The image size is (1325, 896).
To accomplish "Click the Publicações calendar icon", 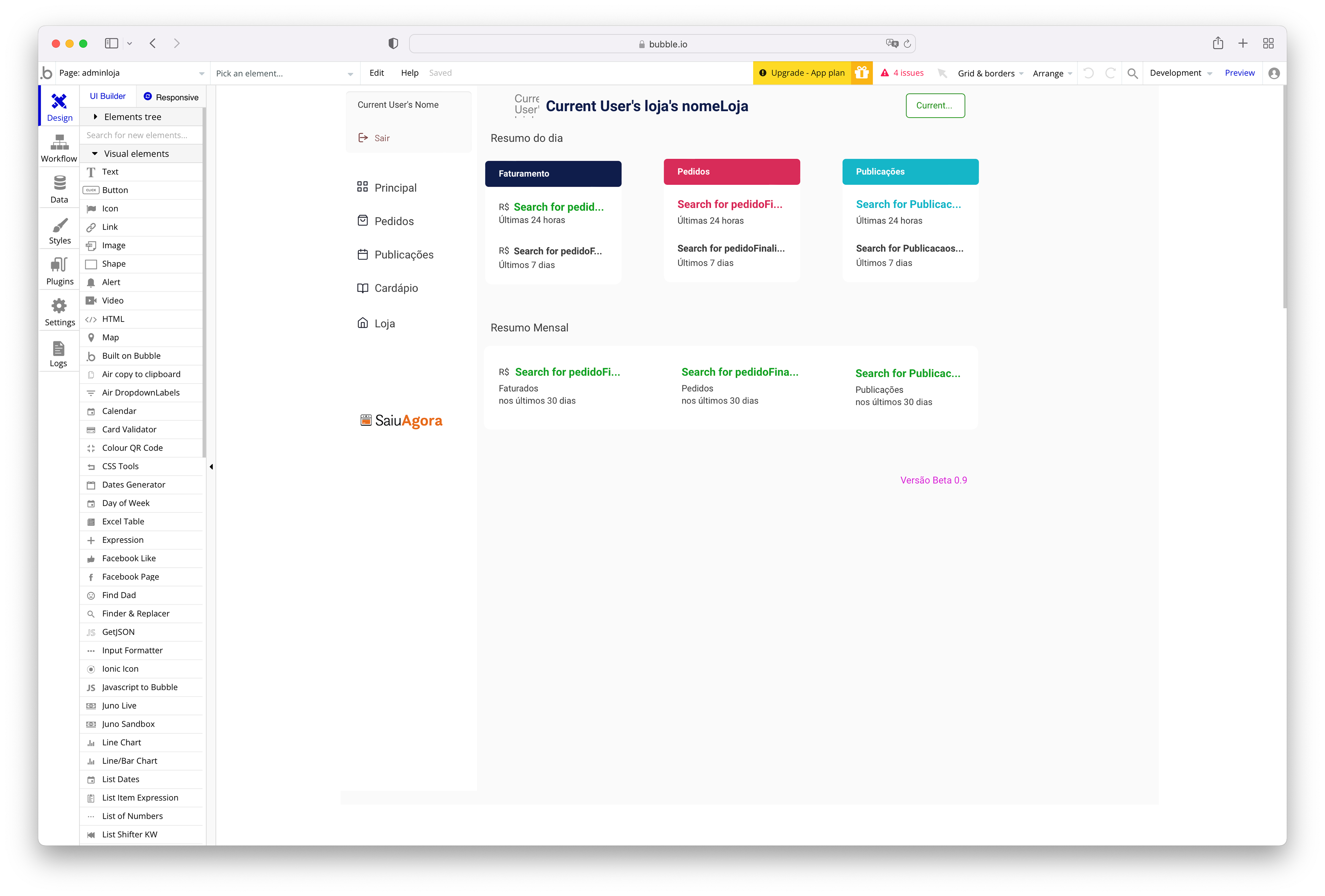I will click(x=363, y=254).
